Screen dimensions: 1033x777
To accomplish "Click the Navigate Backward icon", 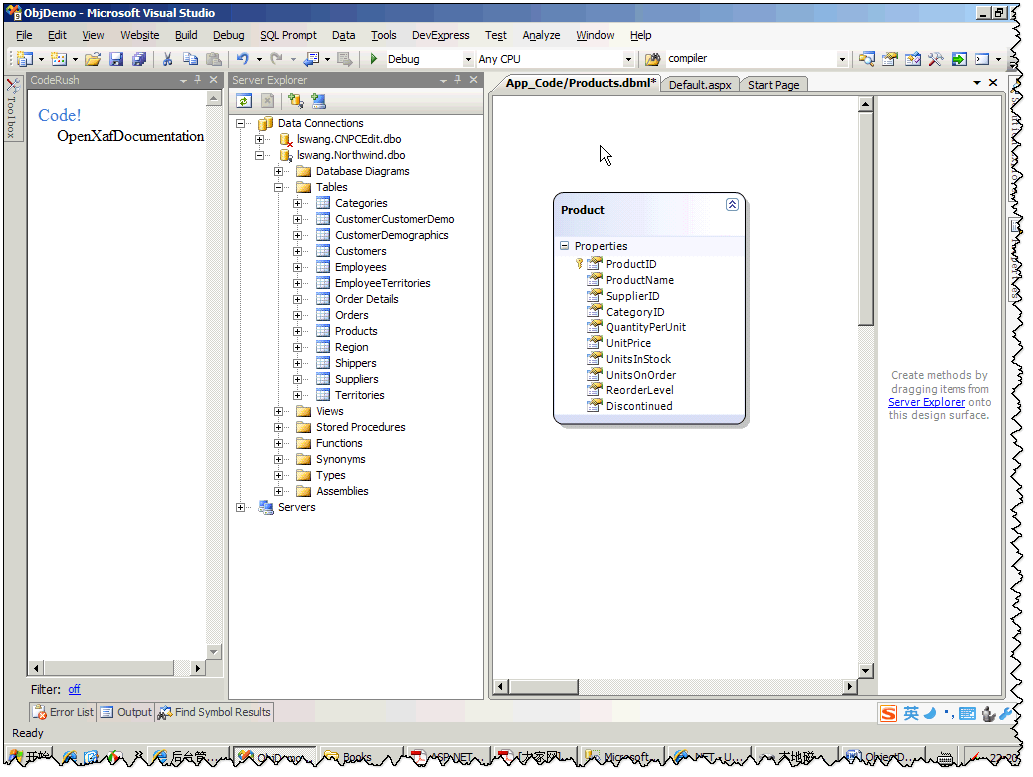I will (312, 59).
